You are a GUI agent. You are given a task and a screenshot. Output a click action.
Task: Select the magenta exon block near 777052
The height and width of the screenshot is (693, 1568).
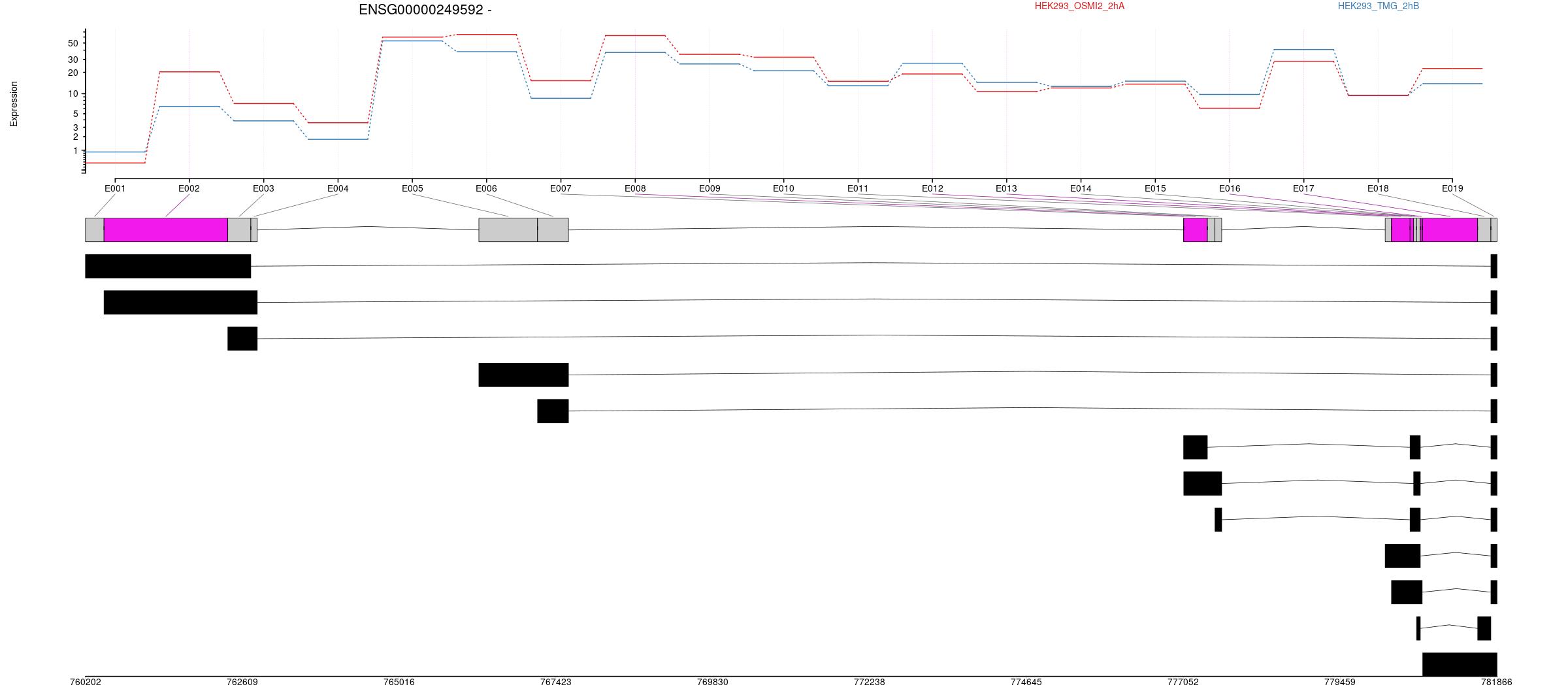click(x=1196, y=229)
